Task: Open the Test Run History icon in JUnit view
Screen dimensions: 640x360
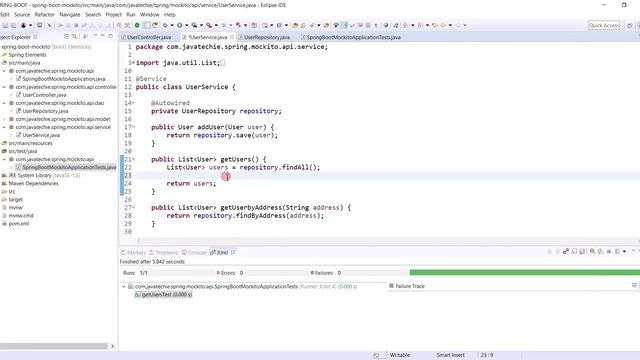Action: [x=617, y=251]
